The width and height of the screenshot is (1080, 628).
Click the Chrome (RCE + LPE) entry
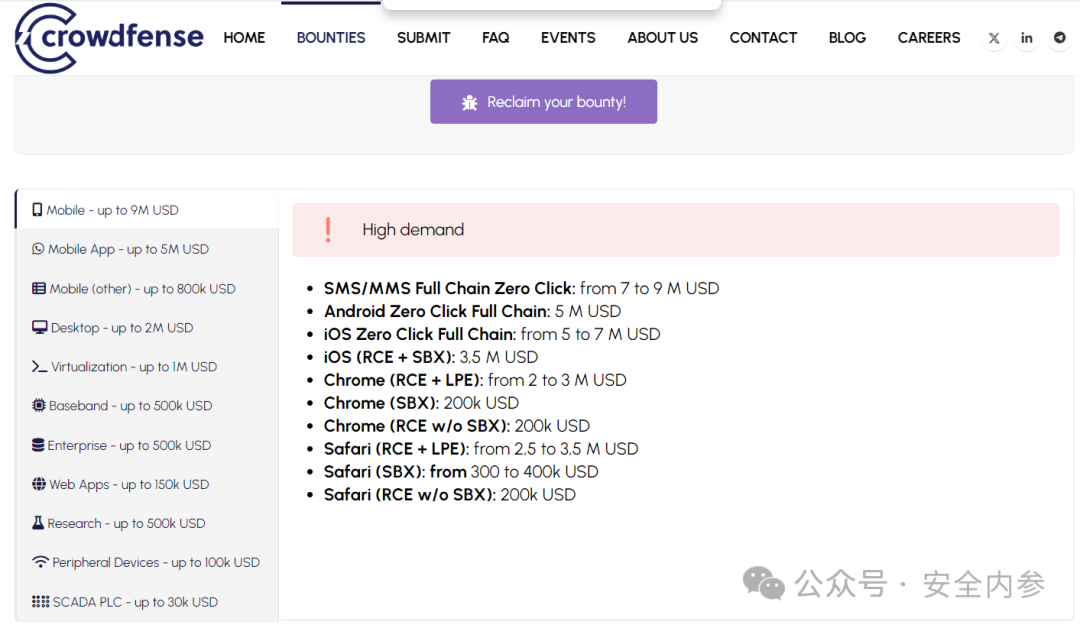coord(475,379)
